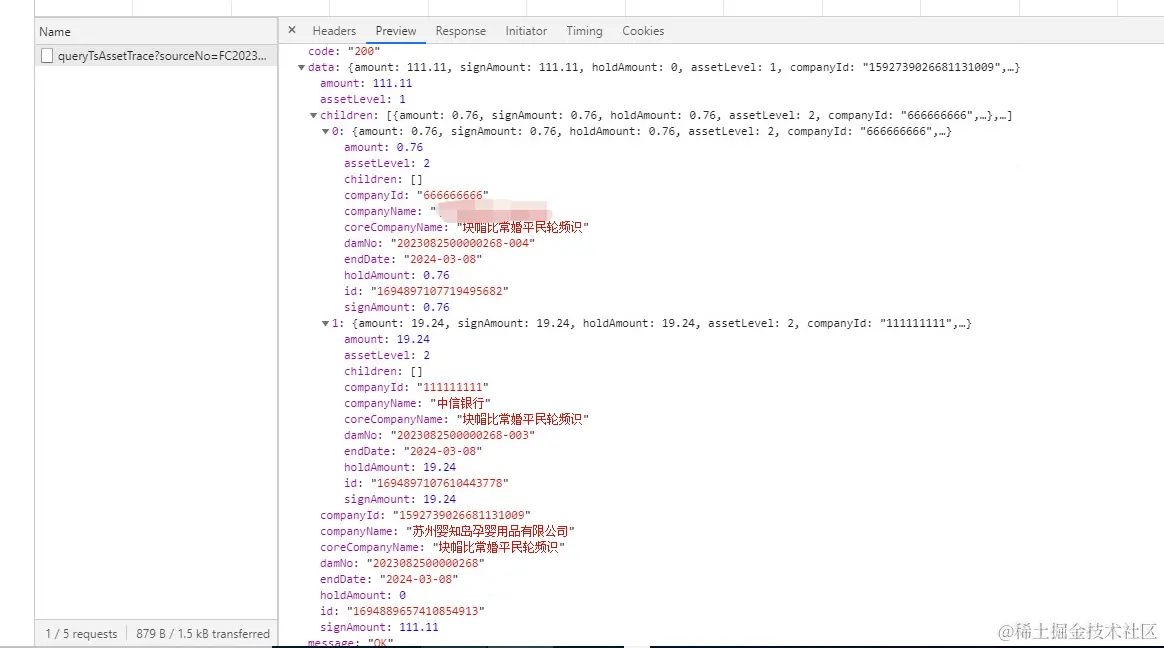Select holdAmount: 0 line
The width and height of the screenshot is (1164, 648).
(x=363, y=595)
